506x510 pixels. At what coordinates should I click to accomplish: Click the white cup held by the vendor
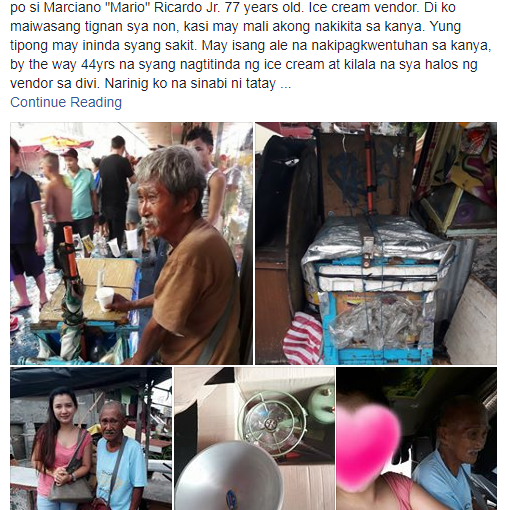[x=105, y=299]
